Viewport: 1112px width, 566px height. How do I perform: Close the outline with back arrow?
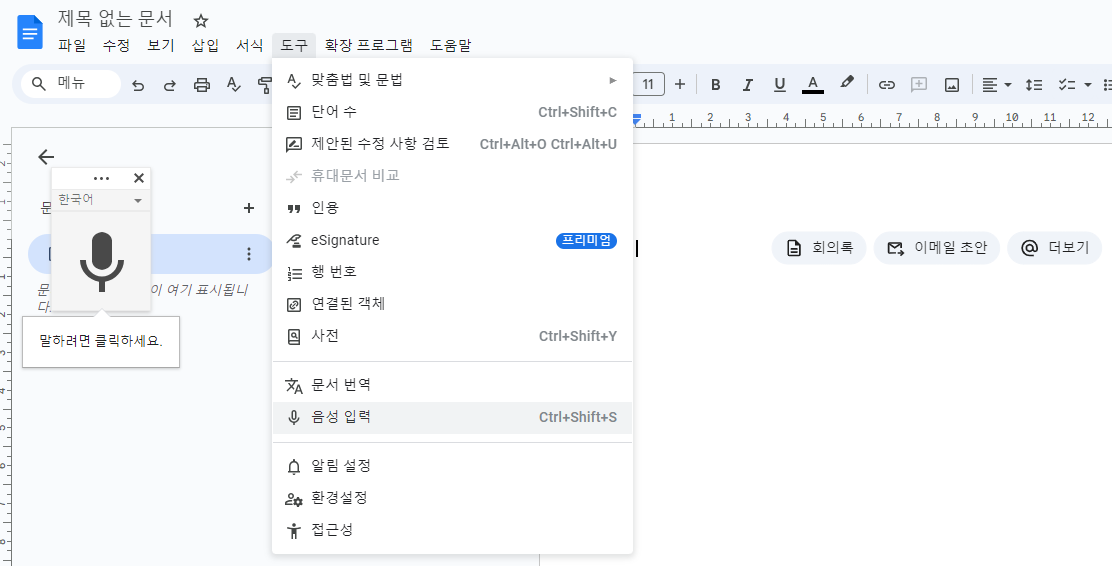46,157
